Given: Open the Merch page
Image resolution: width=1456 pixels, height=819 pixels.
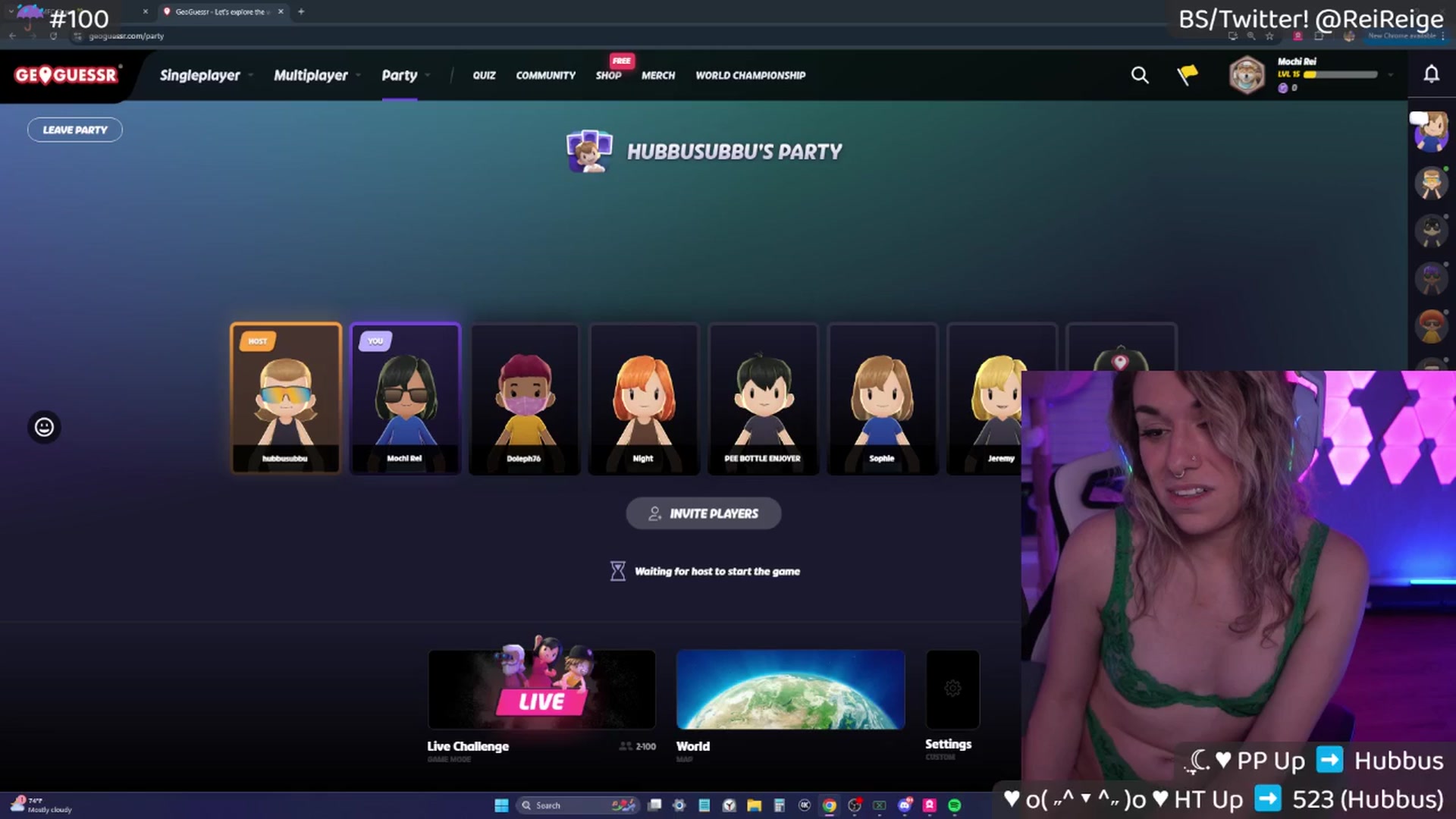Looking at the screenshot, I should pos(657,75).
